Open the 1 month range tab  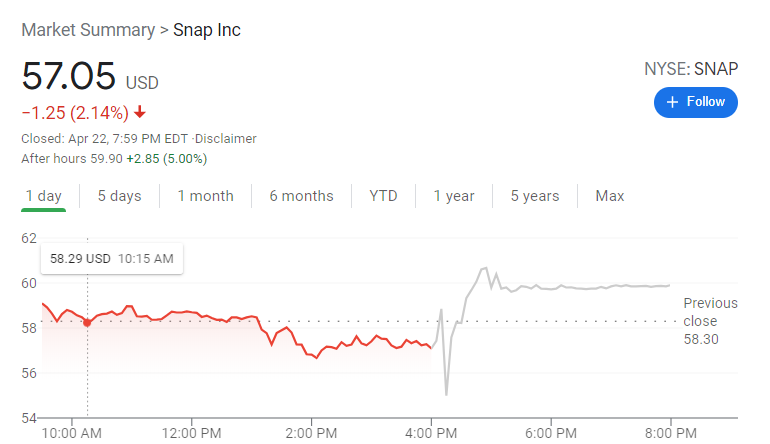(205, 196)
